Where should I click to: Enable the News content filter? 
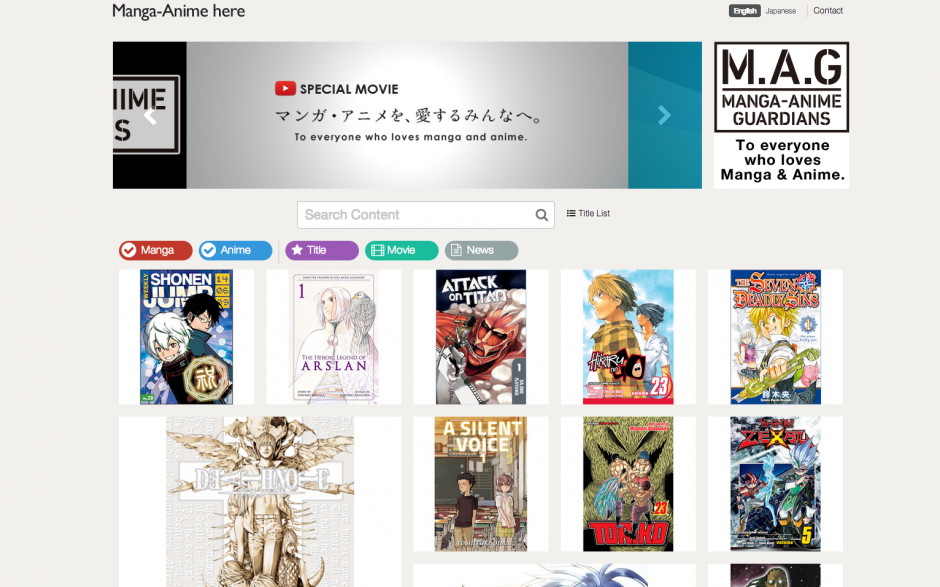click(481, 250)
